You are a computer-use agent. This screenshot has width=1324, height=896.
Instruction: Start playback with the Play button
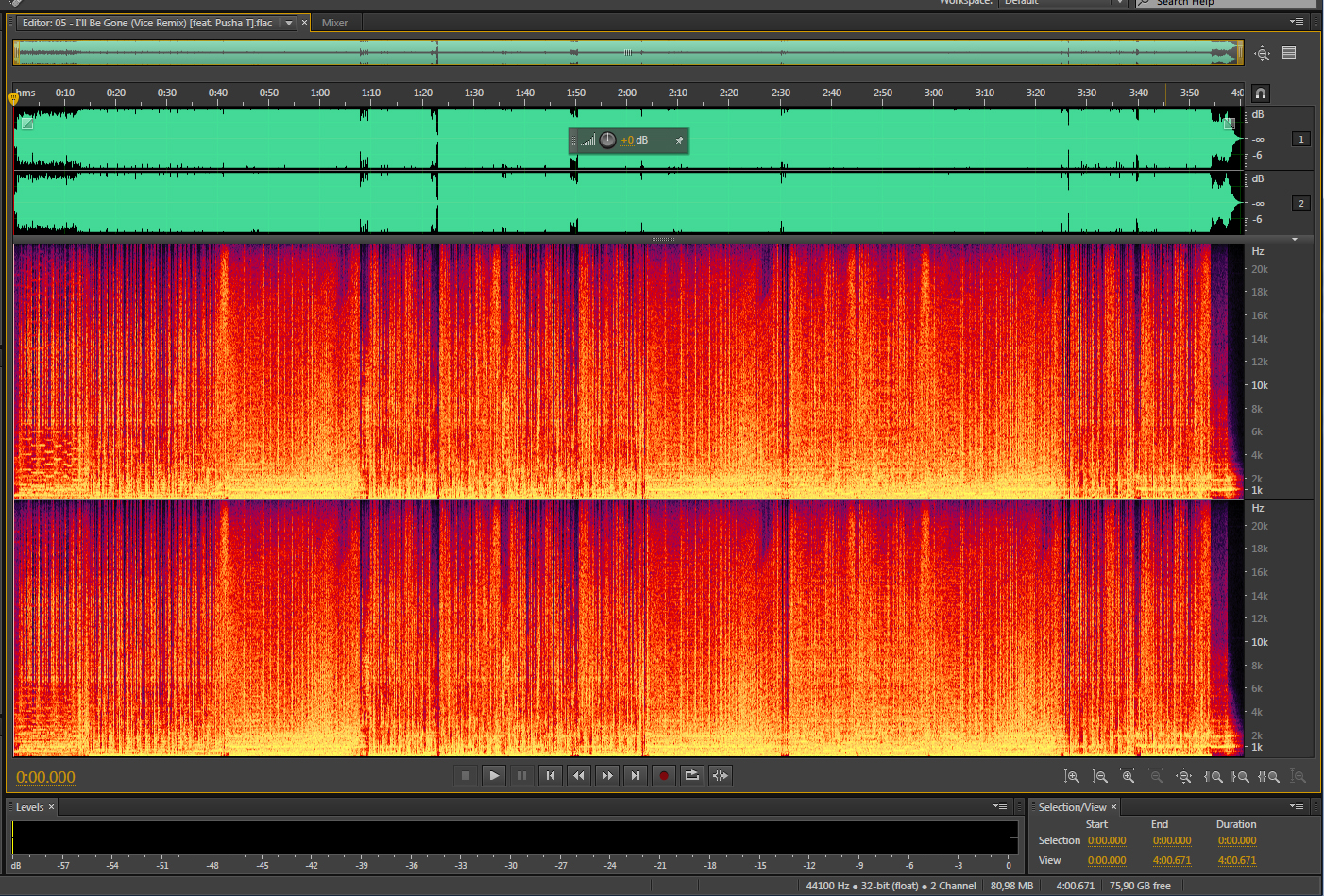pyautogui.click(x=494, y=776)
